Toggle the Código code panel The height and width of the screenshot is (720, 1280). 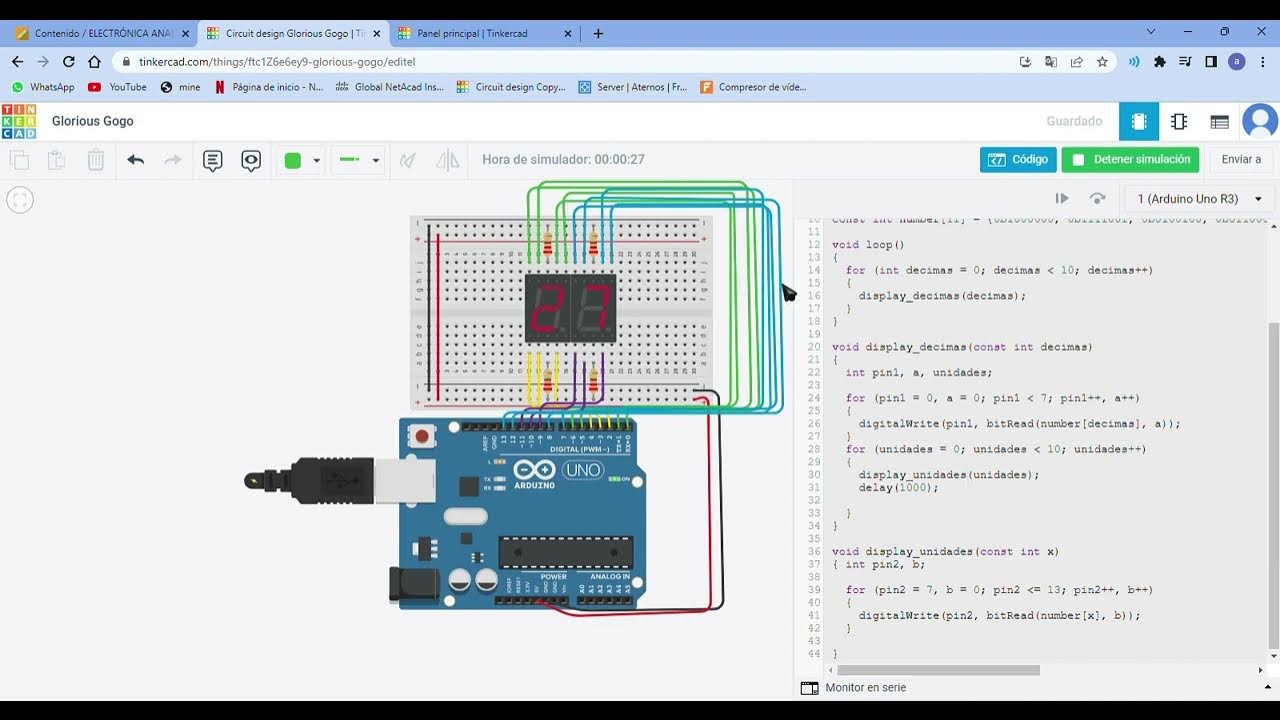[x=1018, y=159]
